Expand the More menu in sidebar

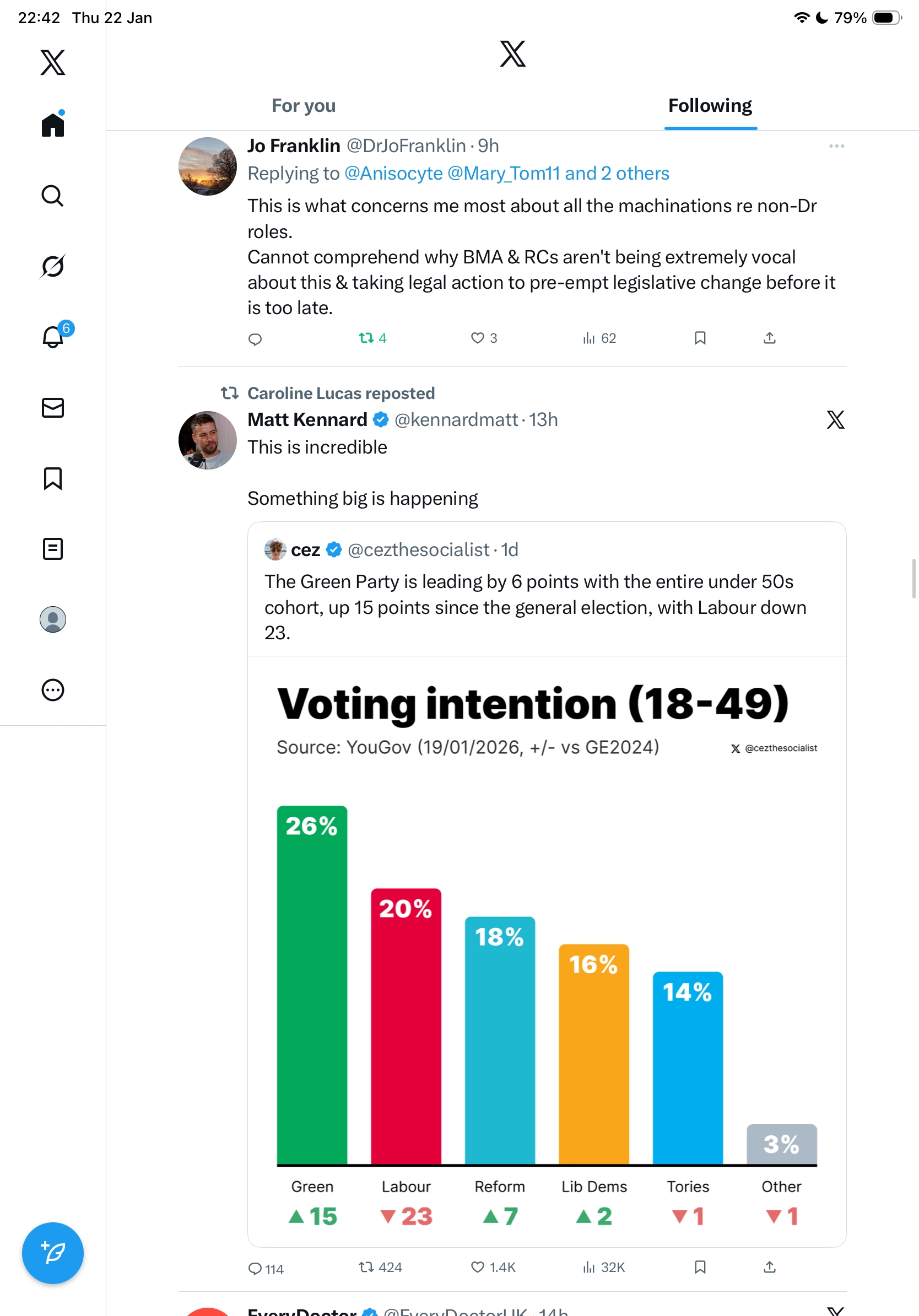pyautogui.click(x=53, y=690)
